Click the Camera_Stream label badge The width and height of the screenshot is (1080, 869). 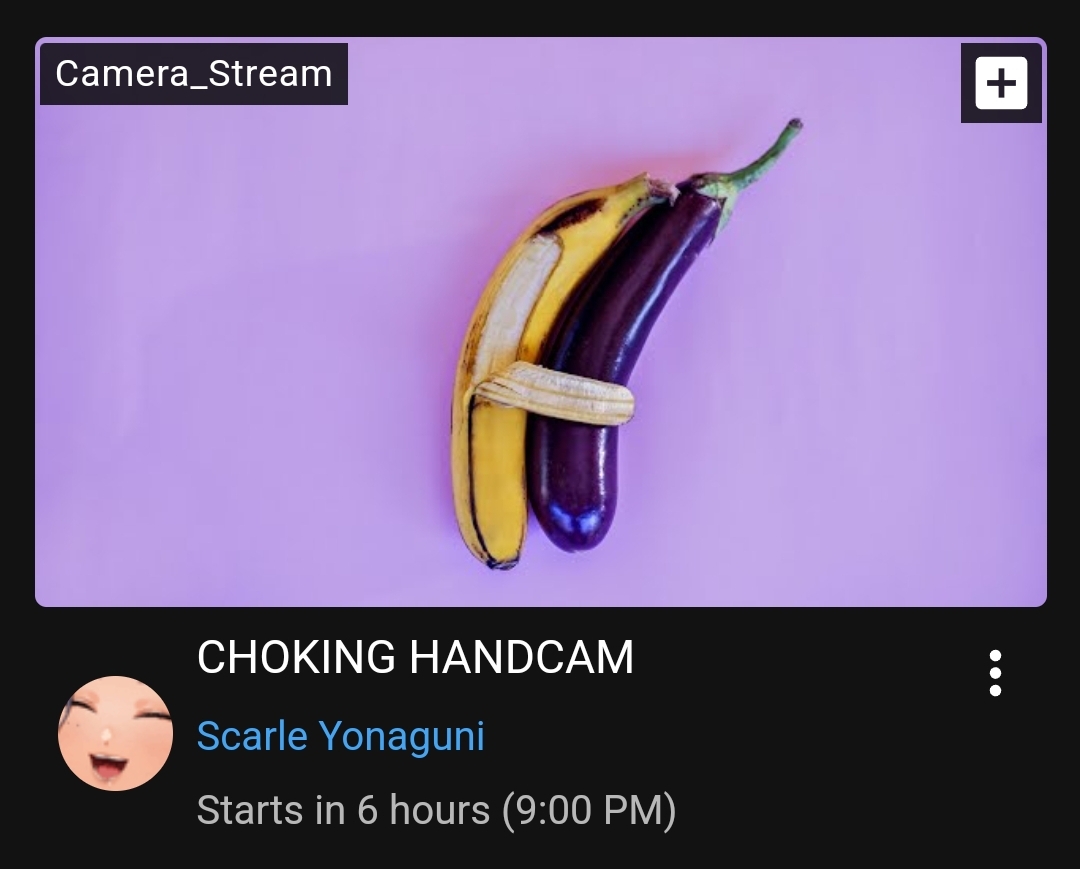click(x=194, y=74)
